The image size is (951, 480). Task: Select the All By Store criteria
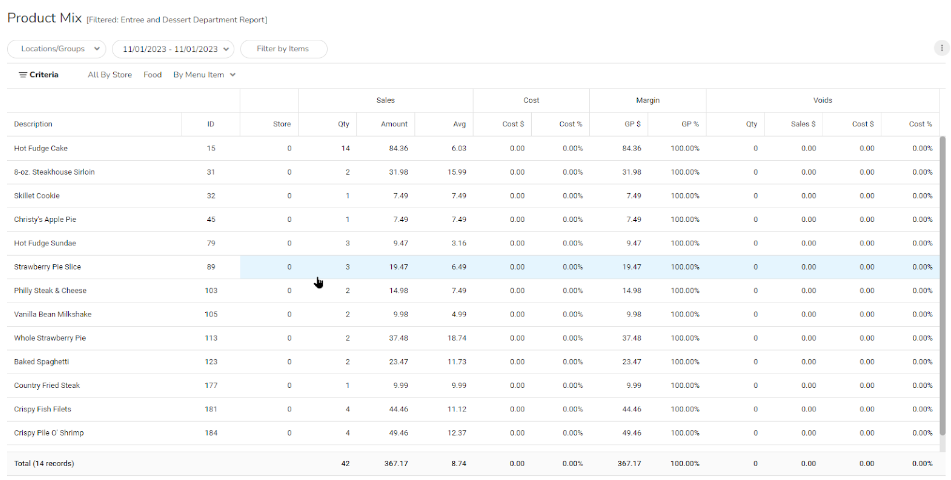[109, 75]
